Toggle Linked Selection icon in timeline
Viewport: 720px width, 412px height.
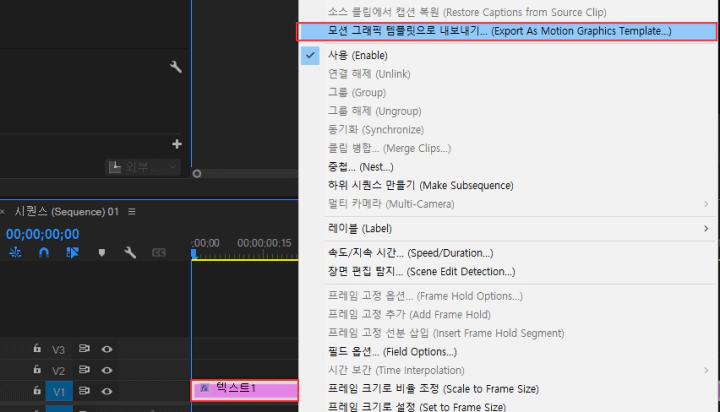point(73,252)
